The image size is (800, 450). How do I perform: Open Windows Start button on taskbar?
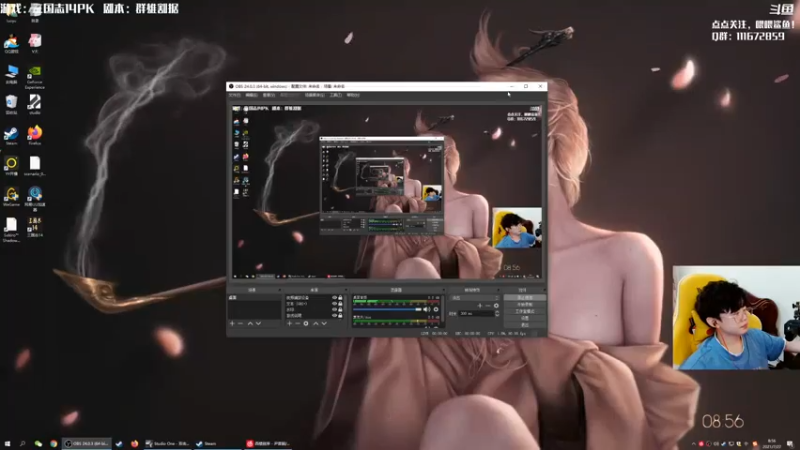point(7,444)
